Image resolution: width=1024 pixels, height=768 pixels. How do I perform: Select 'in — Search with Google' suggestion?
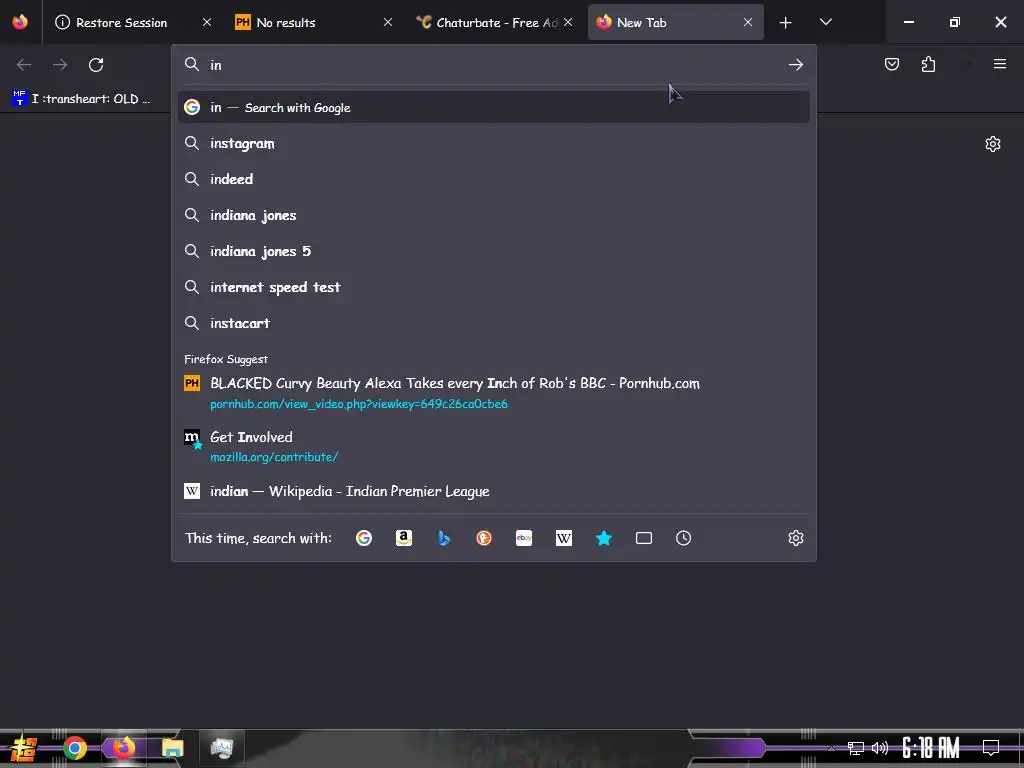(x=494, y=107)
